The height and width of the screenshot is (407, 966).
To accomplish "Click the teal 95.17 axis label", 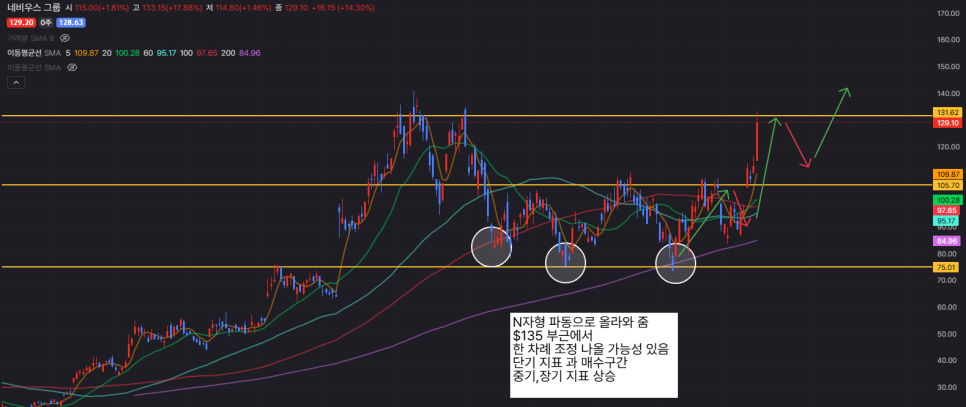I will click(948, 220).
